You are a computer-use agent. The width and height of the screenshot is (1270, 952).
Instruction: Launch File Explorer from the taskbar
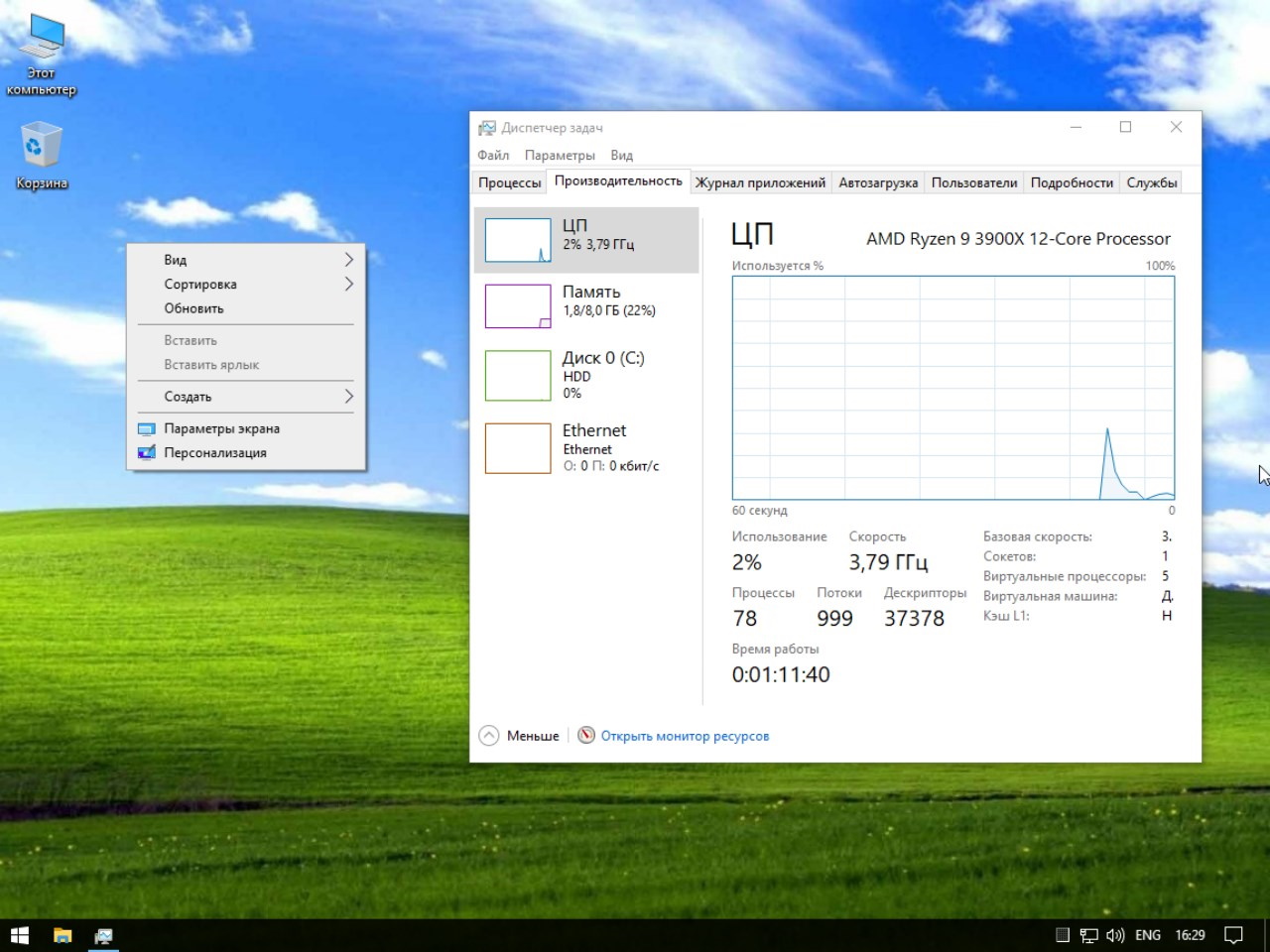pyautogui.click(x=63, y=935)
